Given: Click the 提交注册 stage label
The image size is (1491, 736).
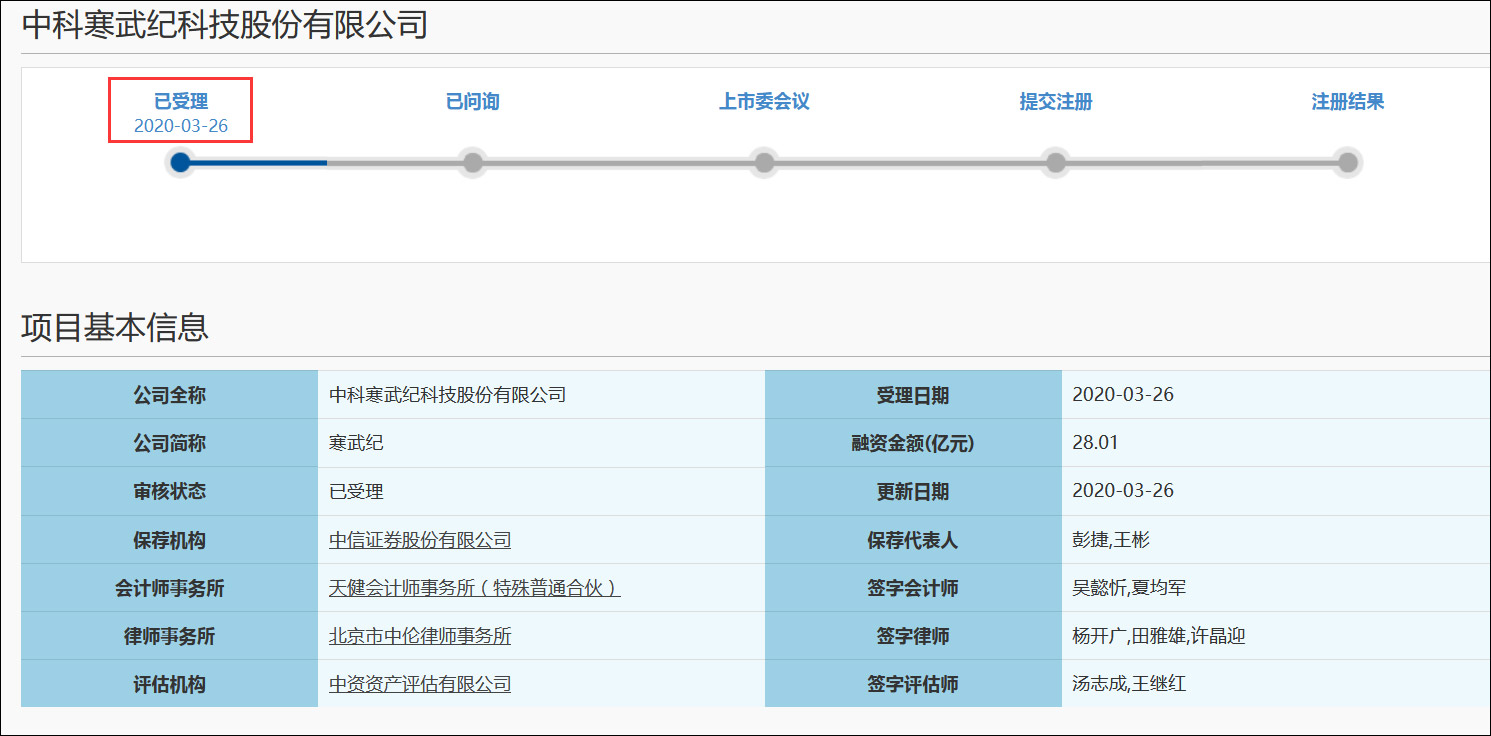Looking at the screenshot, I should tap(1056, 101).
